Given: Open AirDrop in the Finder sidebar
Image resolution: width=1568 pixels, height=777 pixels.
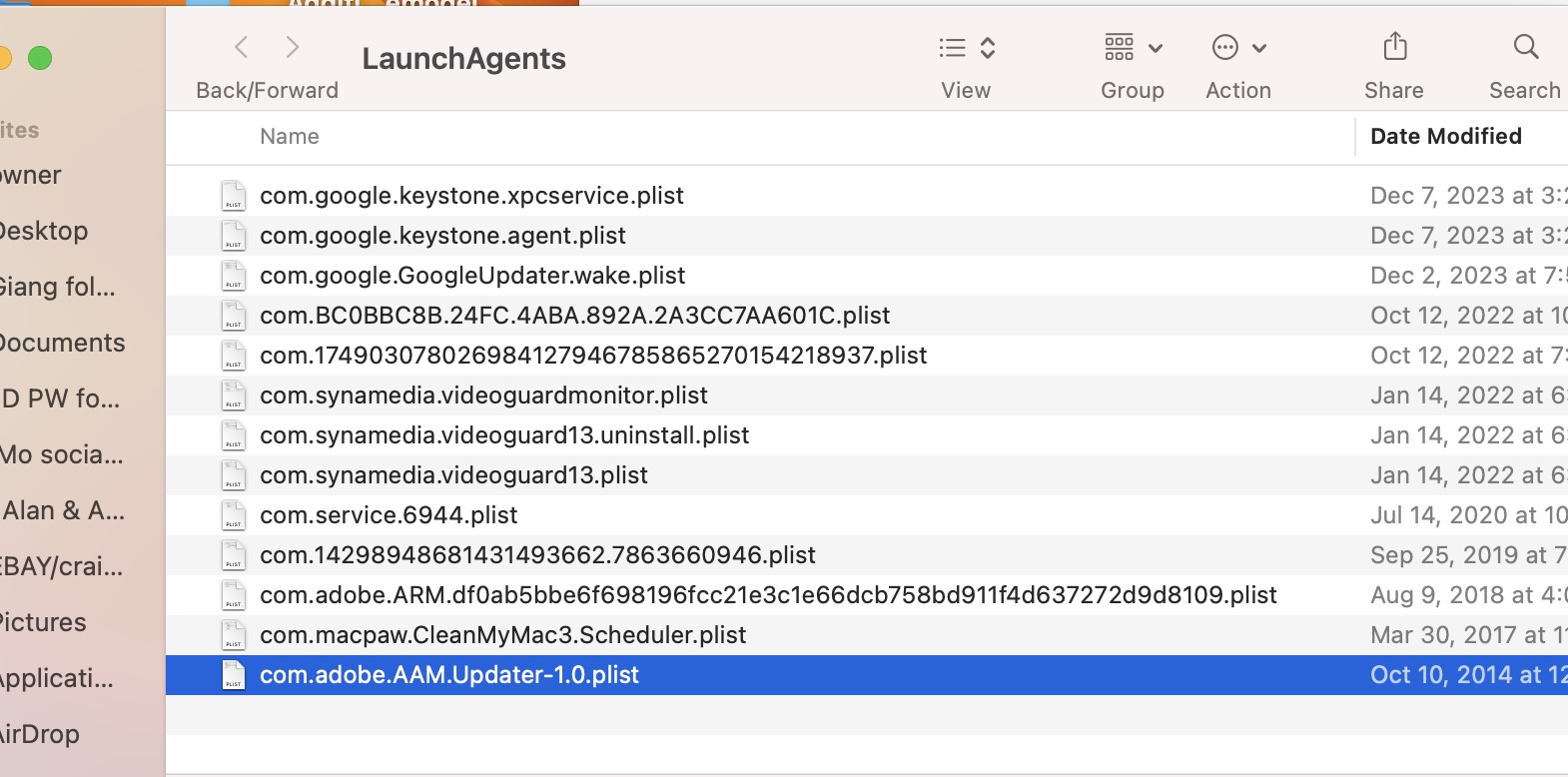Looking at the screenshot, I should click(x=40, y=735).
